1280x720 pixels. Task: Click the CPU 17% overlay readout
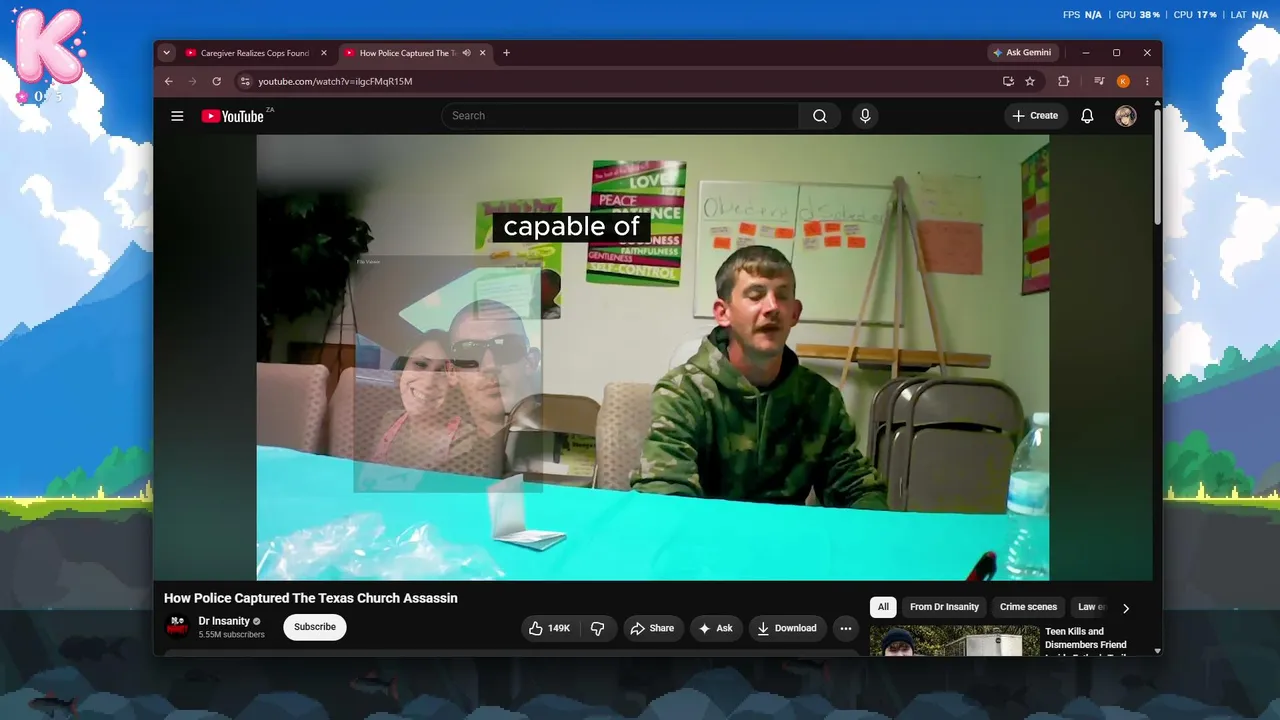[x=1195, y=15]
